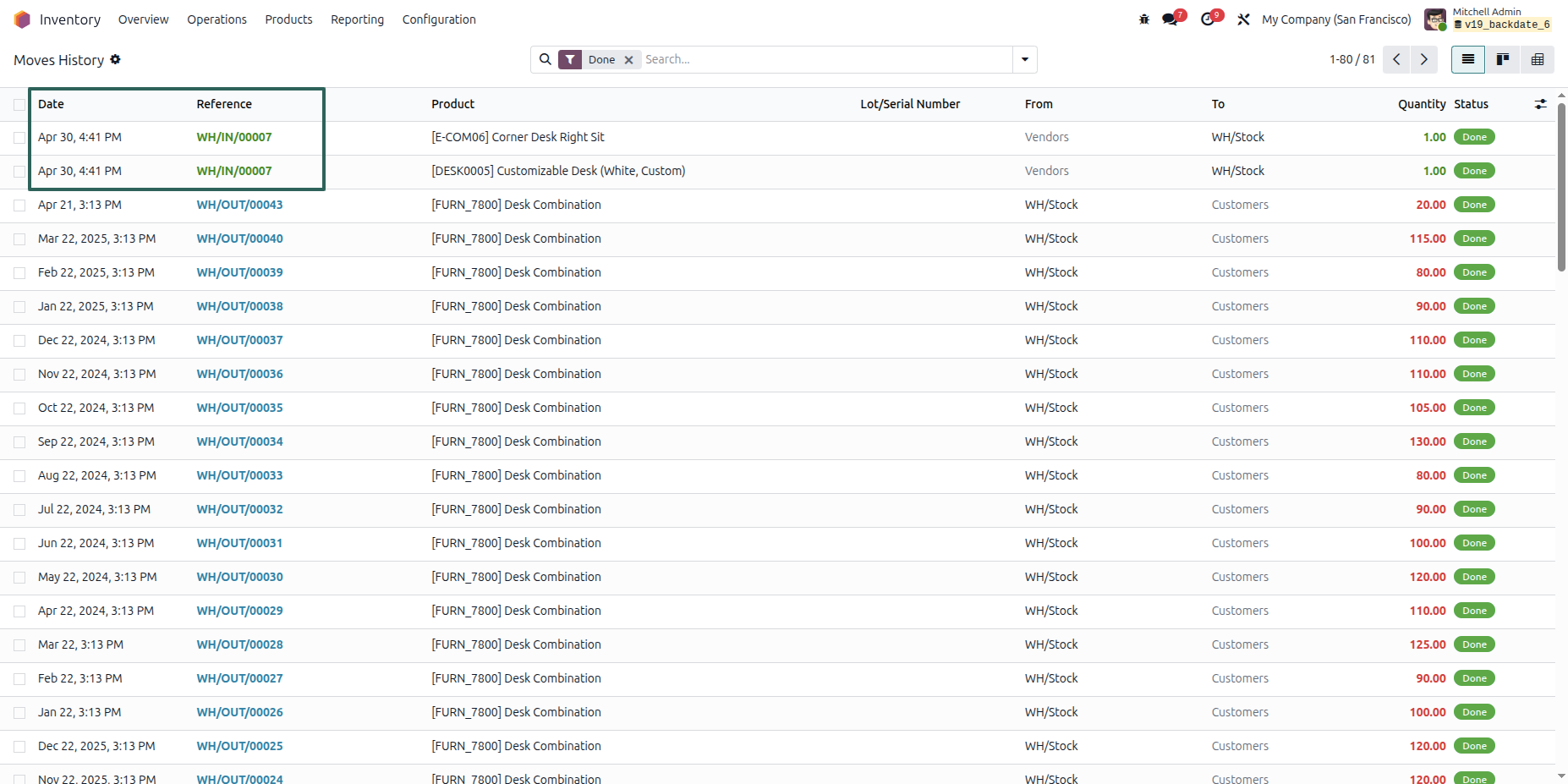
Task: Open reference WH/OUT/00038
Action: click(x=240, y=306)
